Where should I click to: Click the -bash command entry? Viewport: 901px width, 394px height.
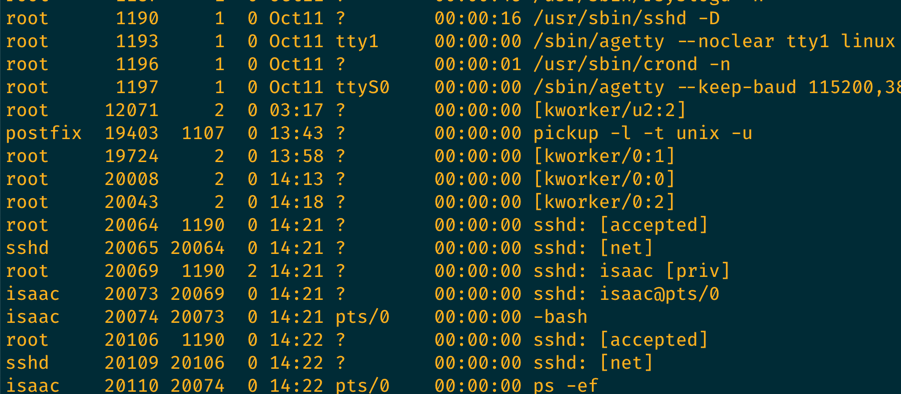tap(560, 317)
